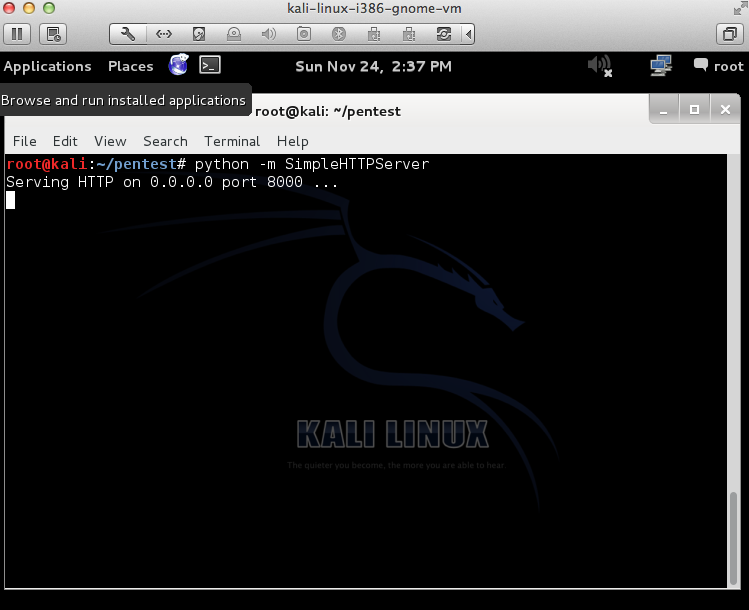The height and width of the screenshot is (610, 749).
Task: Open the root user menu
Action: (719, 66)
